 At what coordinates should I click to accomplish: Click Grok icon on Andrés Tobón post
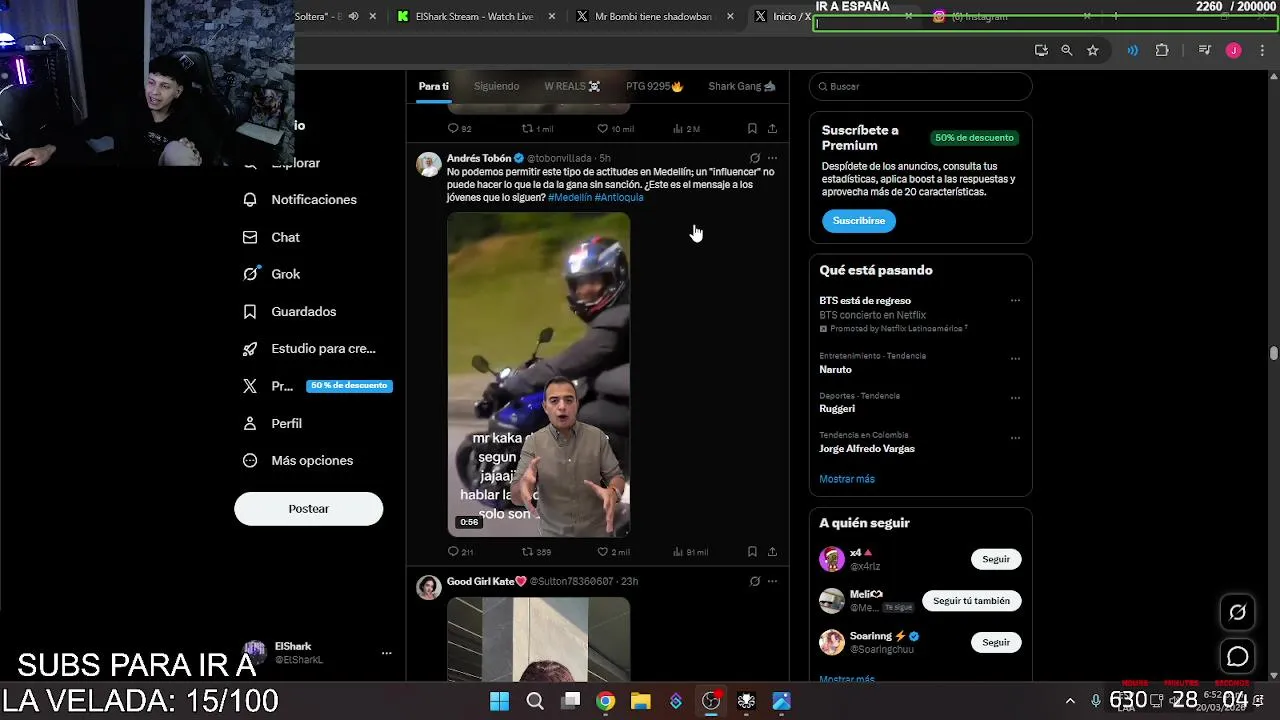pyautogui.click(x=755, y=158)
